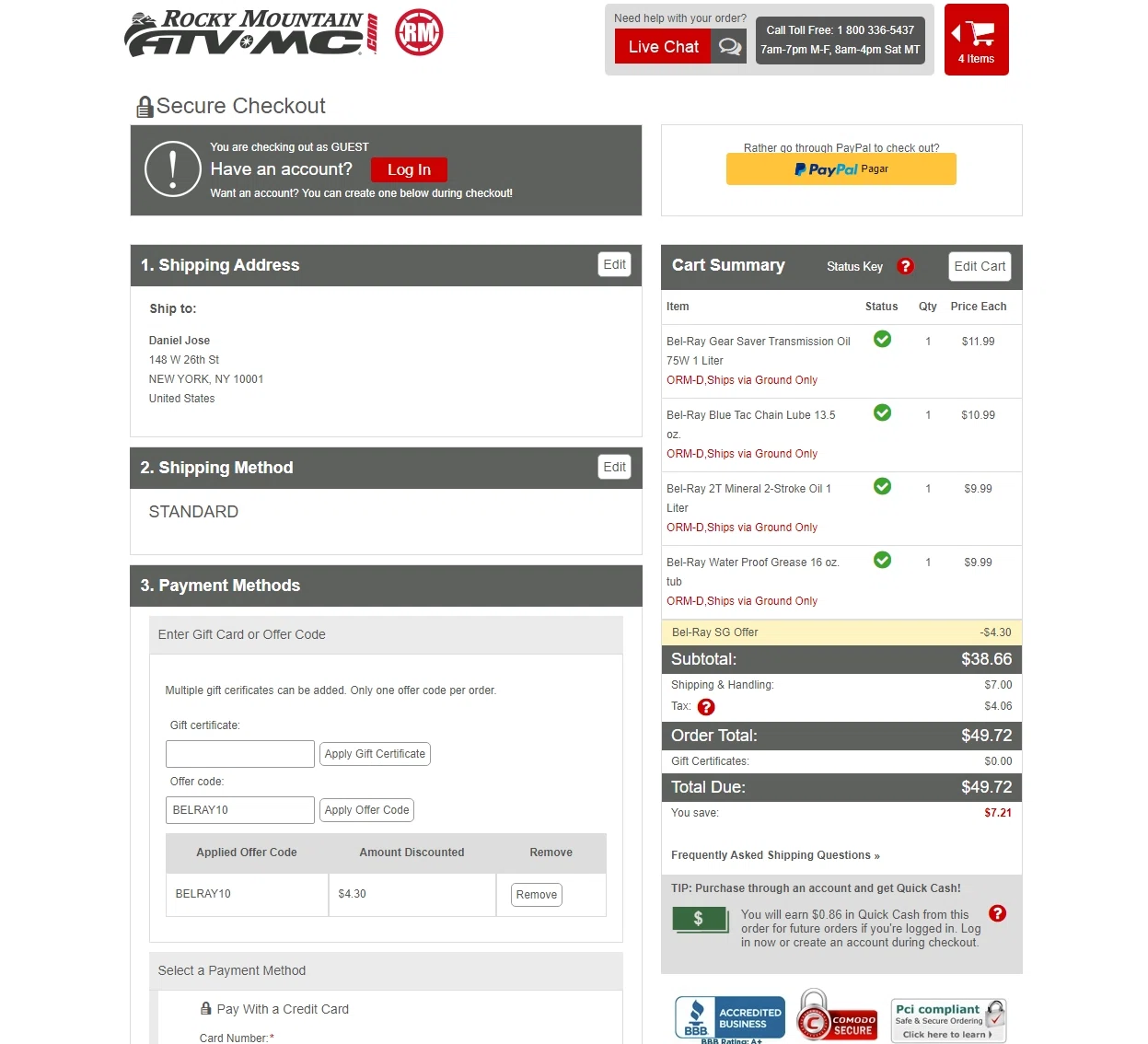Click the Comodo Secure badge
Viewport: 1148px width, 1044px height.
click(x=837, y=1015)
